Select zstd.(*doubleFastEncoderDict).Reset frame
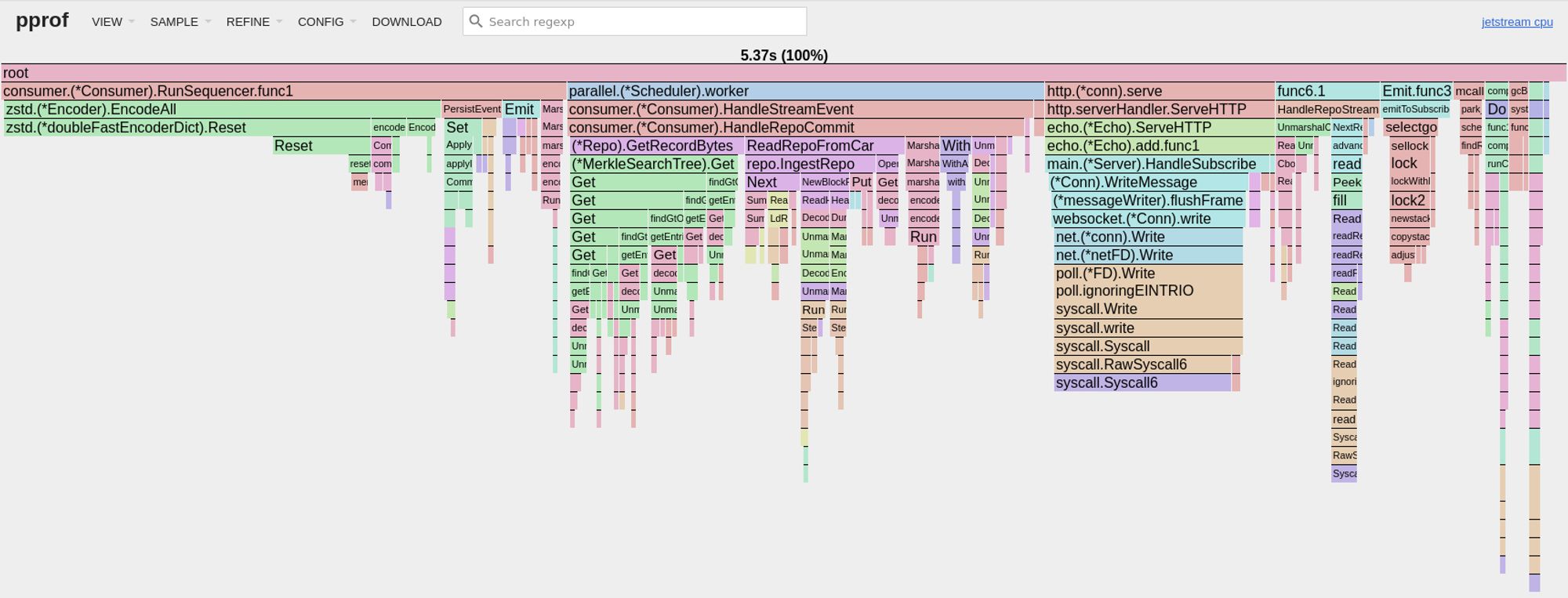This screenshot has height=598, width=1568. tap(187, 127)
